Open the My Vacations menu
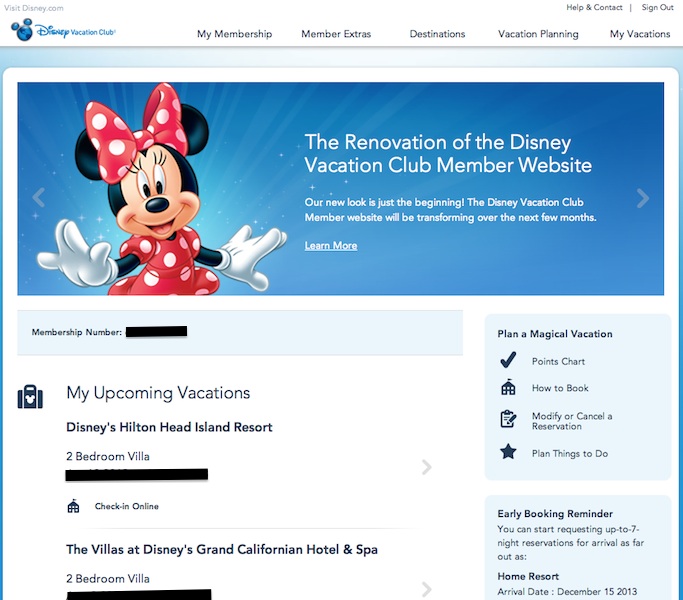This screenshot has width=683, height=600. point(640,34)
